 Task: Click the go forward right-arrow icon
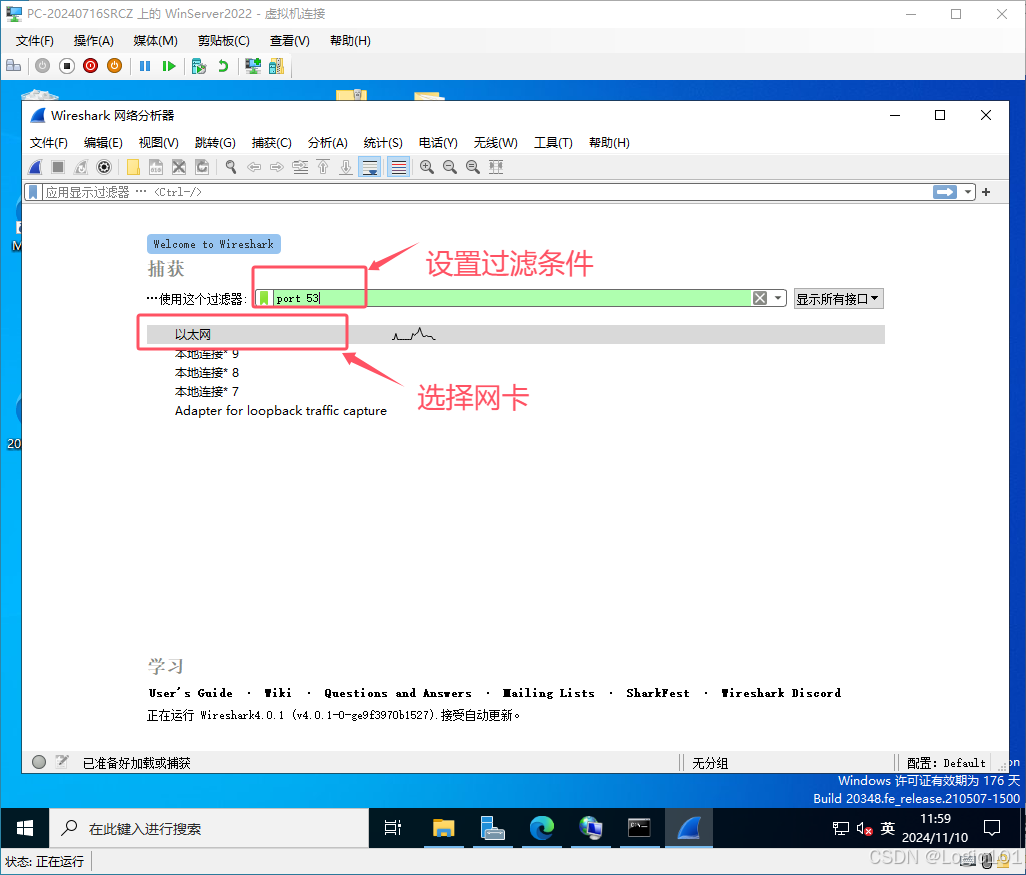[277, 167]
